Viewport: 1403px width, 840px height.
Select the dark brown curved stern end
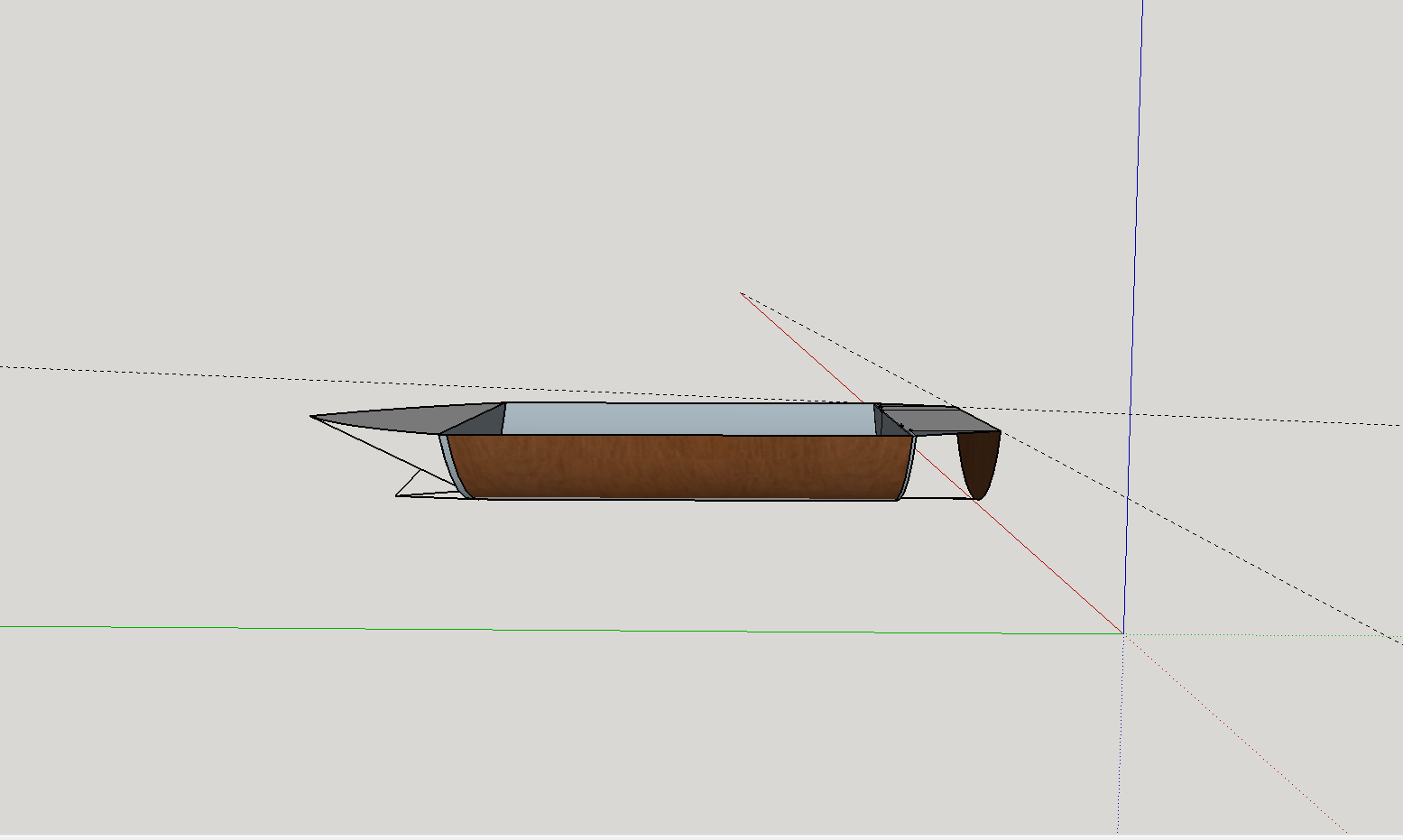(x=980, y=465)
